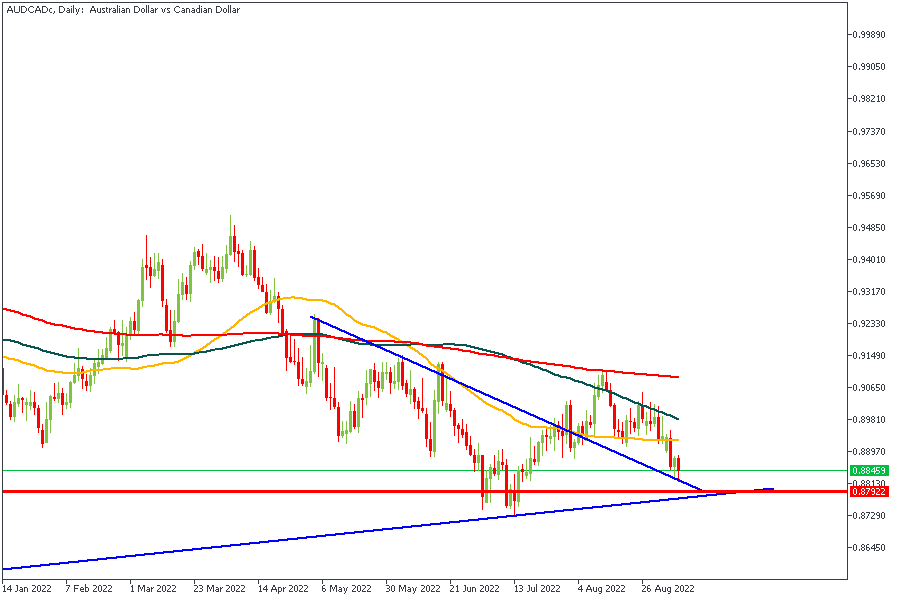This screenshot has height=600, width=900.
Task: Click the 14 Jan 2022 date label
Action: pyautogui.click(x=26, y=589)
